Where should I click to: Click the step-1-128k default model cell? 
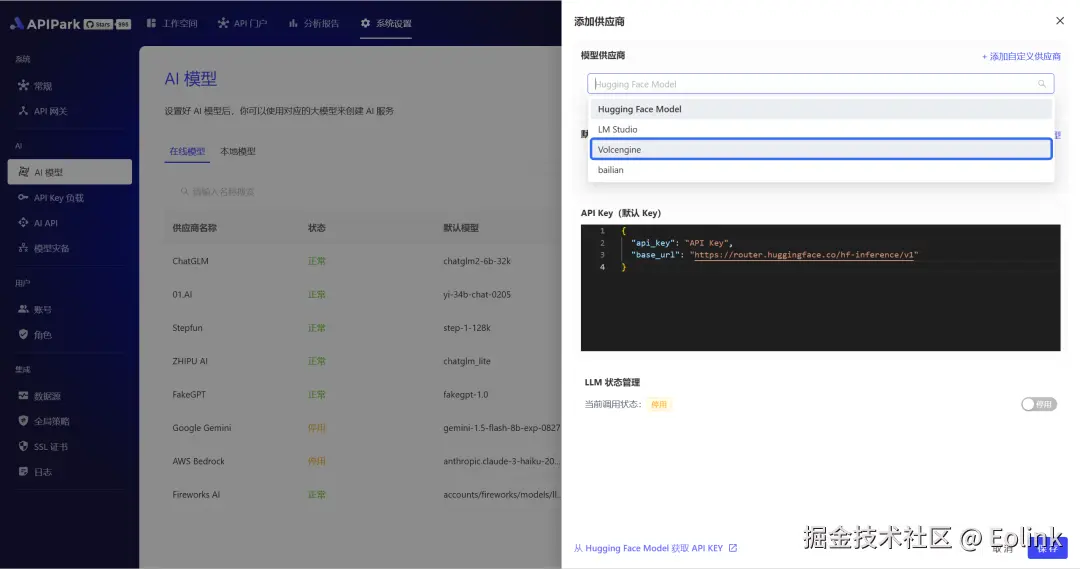[x=466, y=328]
